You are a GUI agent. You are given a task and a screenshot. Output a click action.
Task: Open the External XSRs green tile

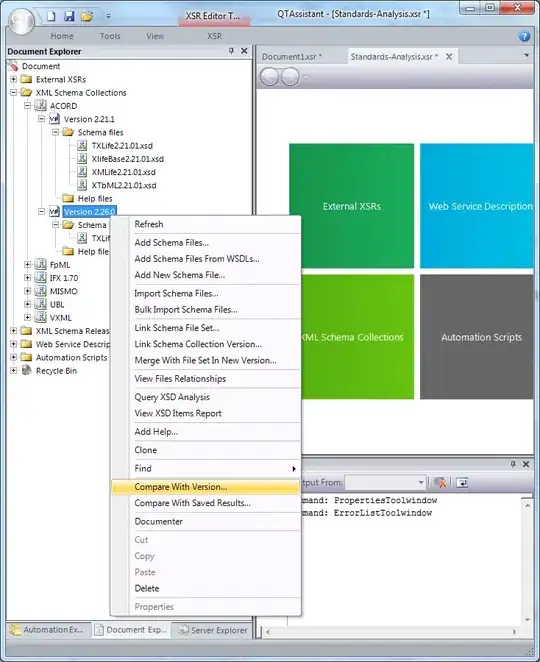tap(351, 206)
